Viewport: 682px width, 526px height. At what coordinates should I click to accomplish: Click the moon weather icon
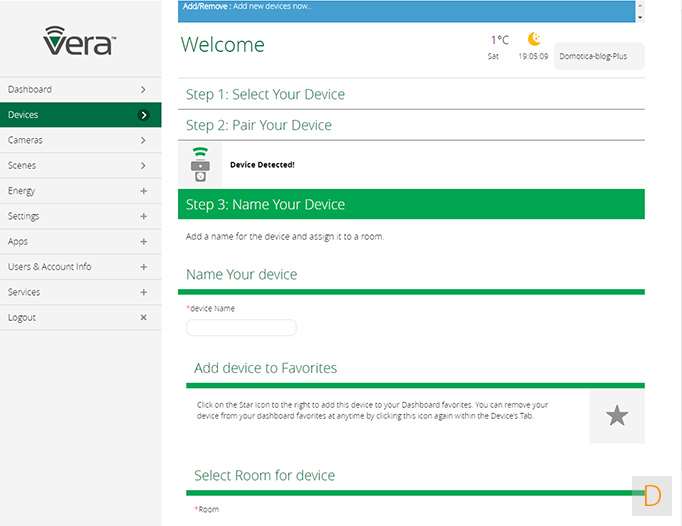click(x=535, y=40)
